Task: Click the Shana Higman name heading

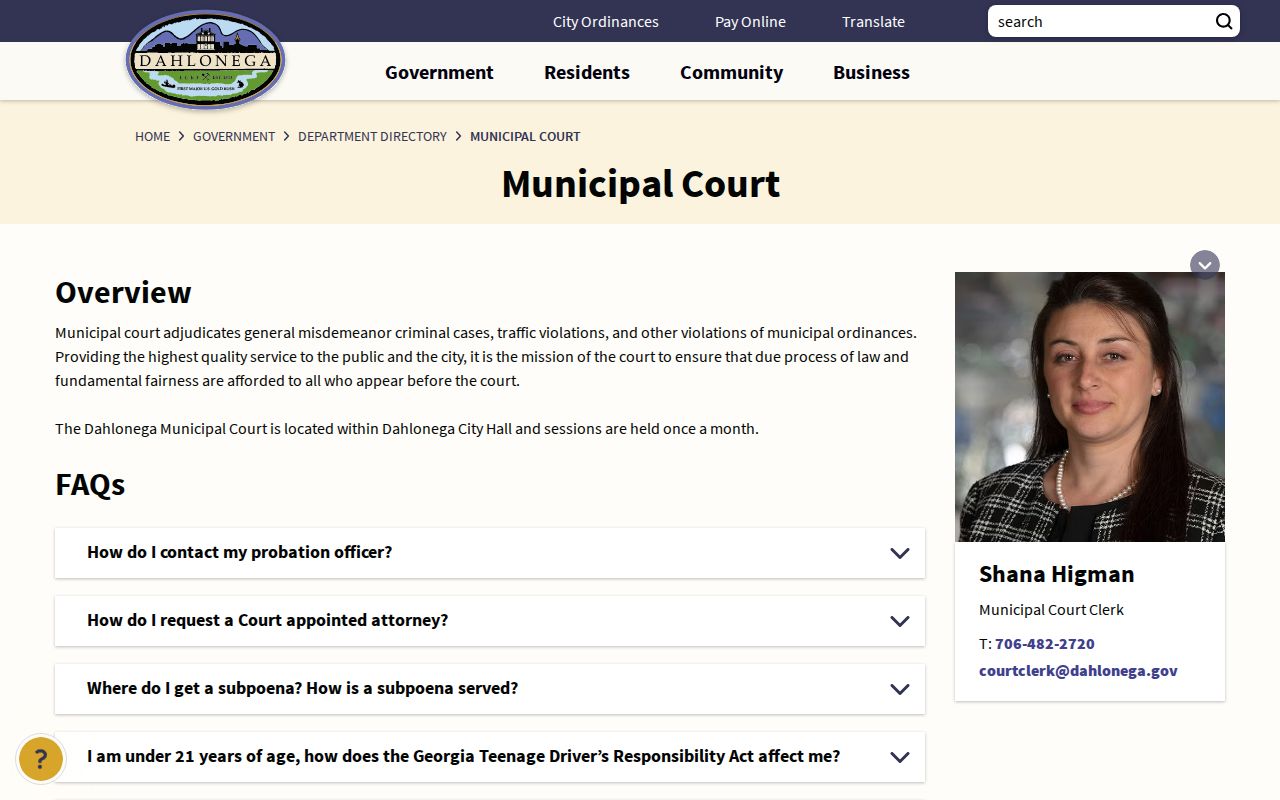Action: 1056,574
